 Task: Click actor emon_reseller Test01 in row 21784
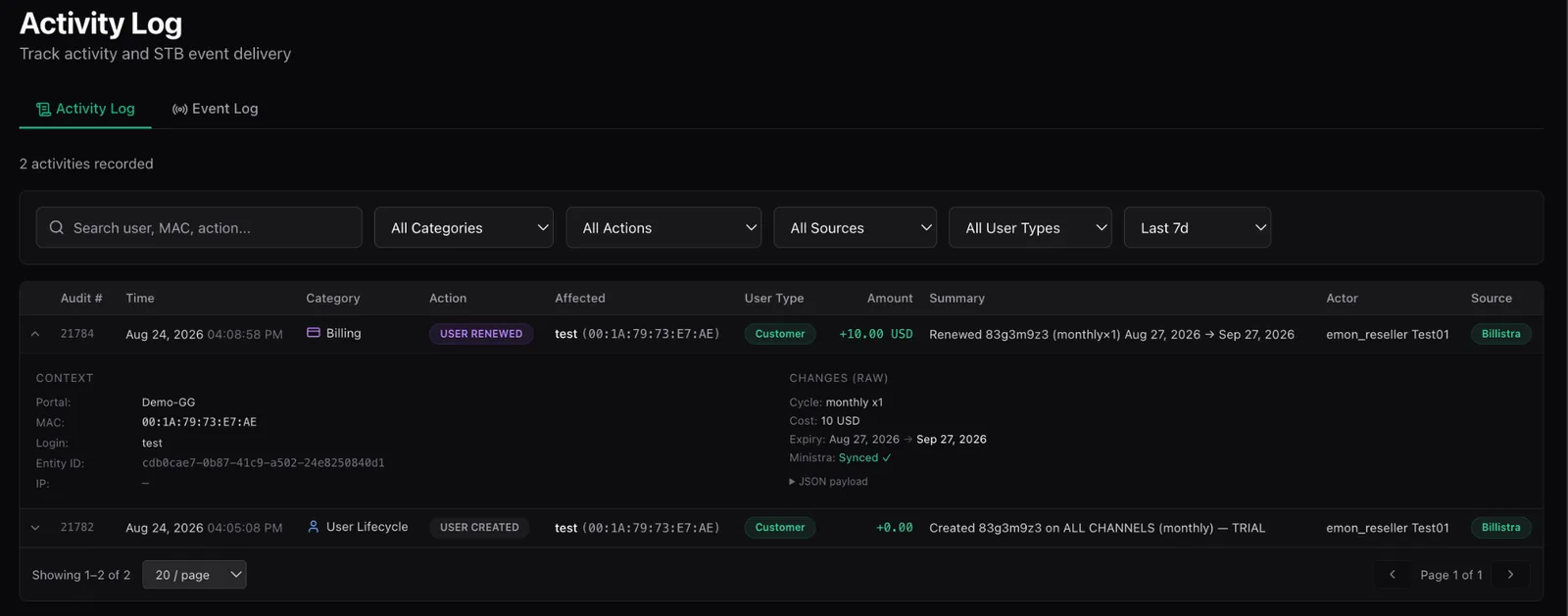point(1388,334)
